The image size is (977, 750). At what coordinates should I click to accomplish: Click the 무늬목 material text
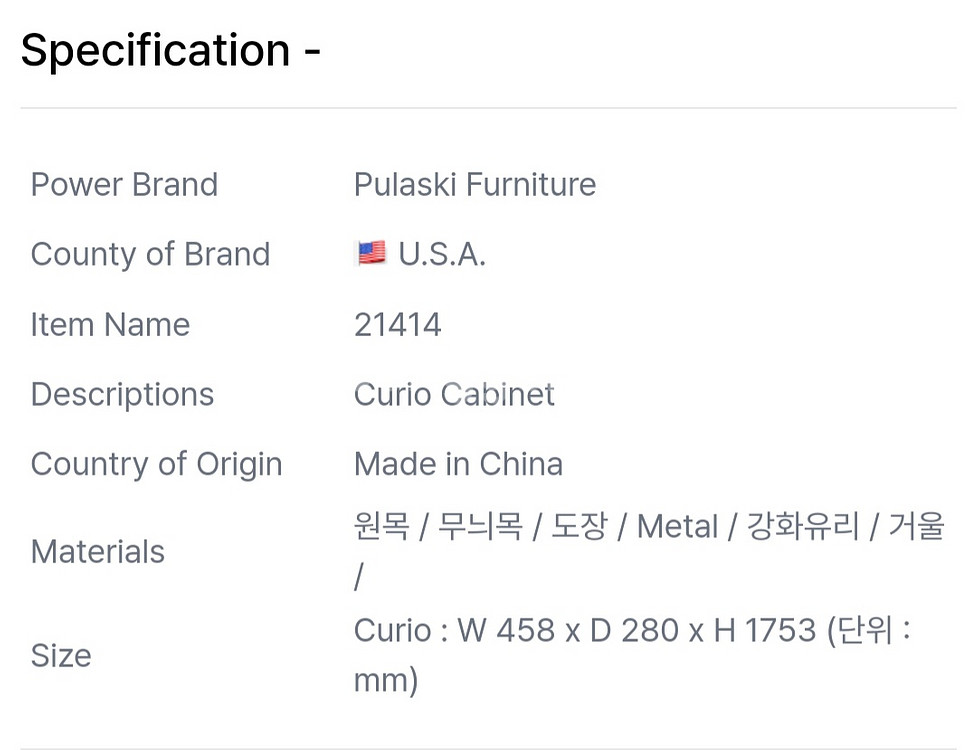click(x=482, y=526)
